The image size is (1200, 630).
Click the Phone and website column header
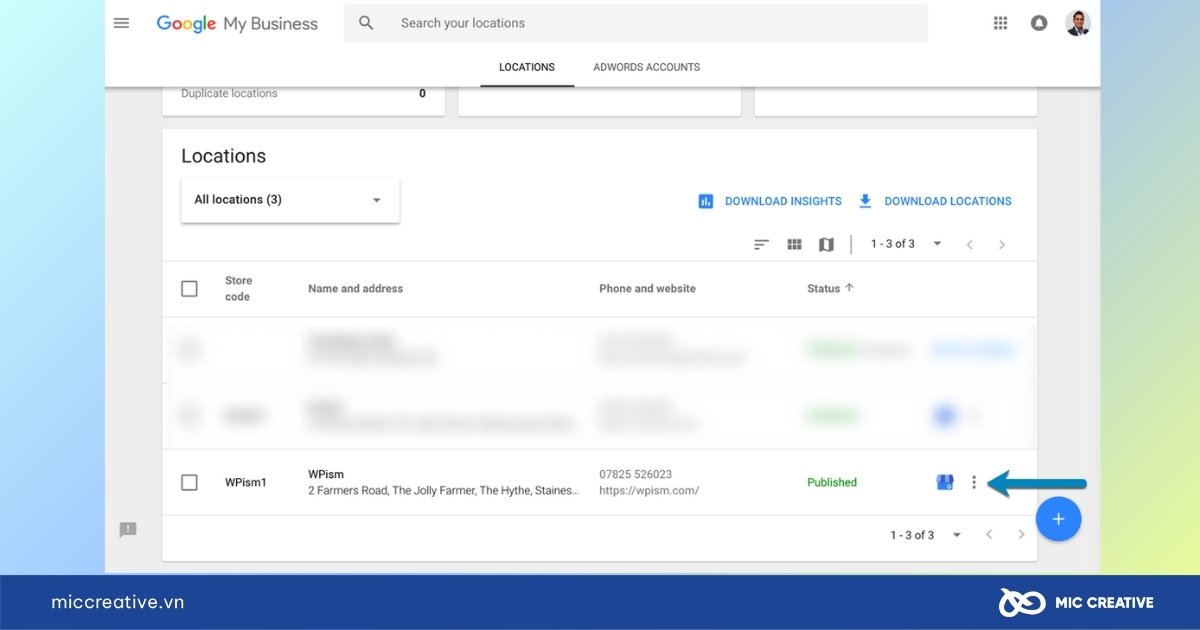pos(647,288)
